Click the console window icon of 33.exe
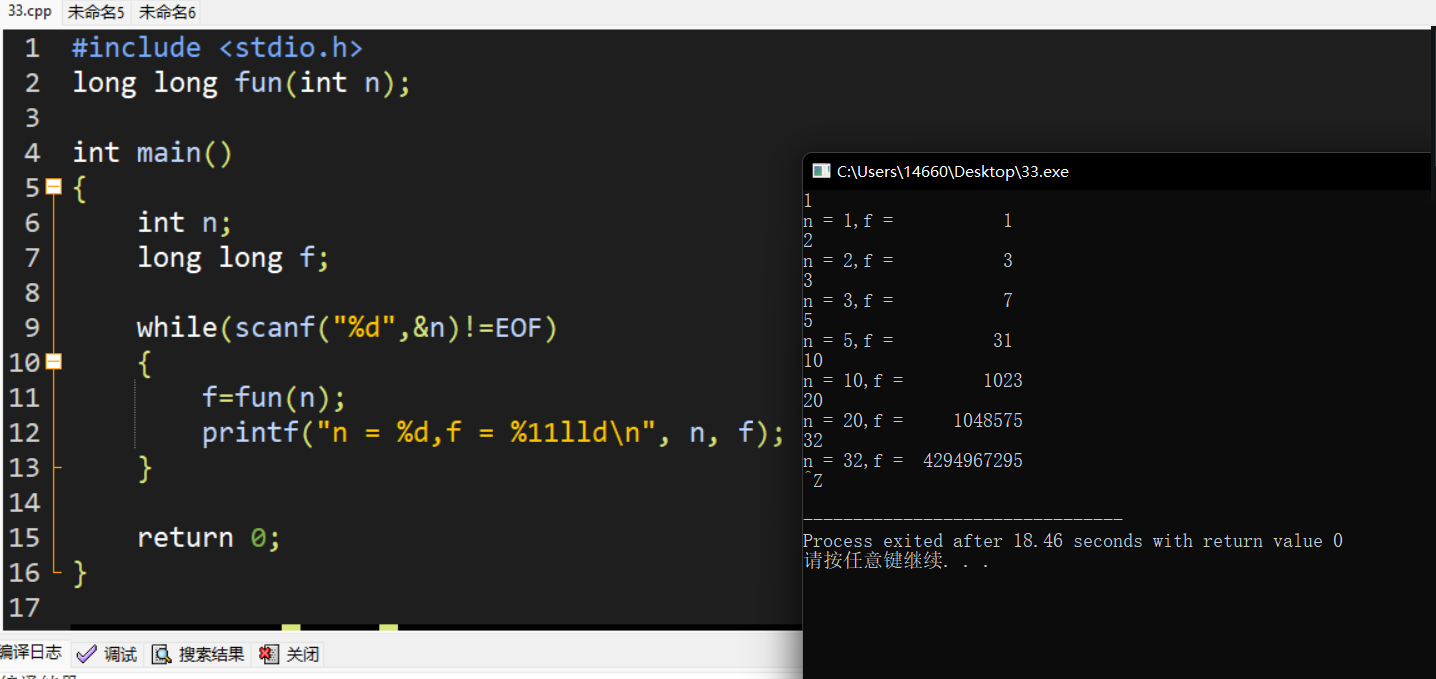Image resolution: width=1436 pixels, height=679 pixels. click(821, 171)
